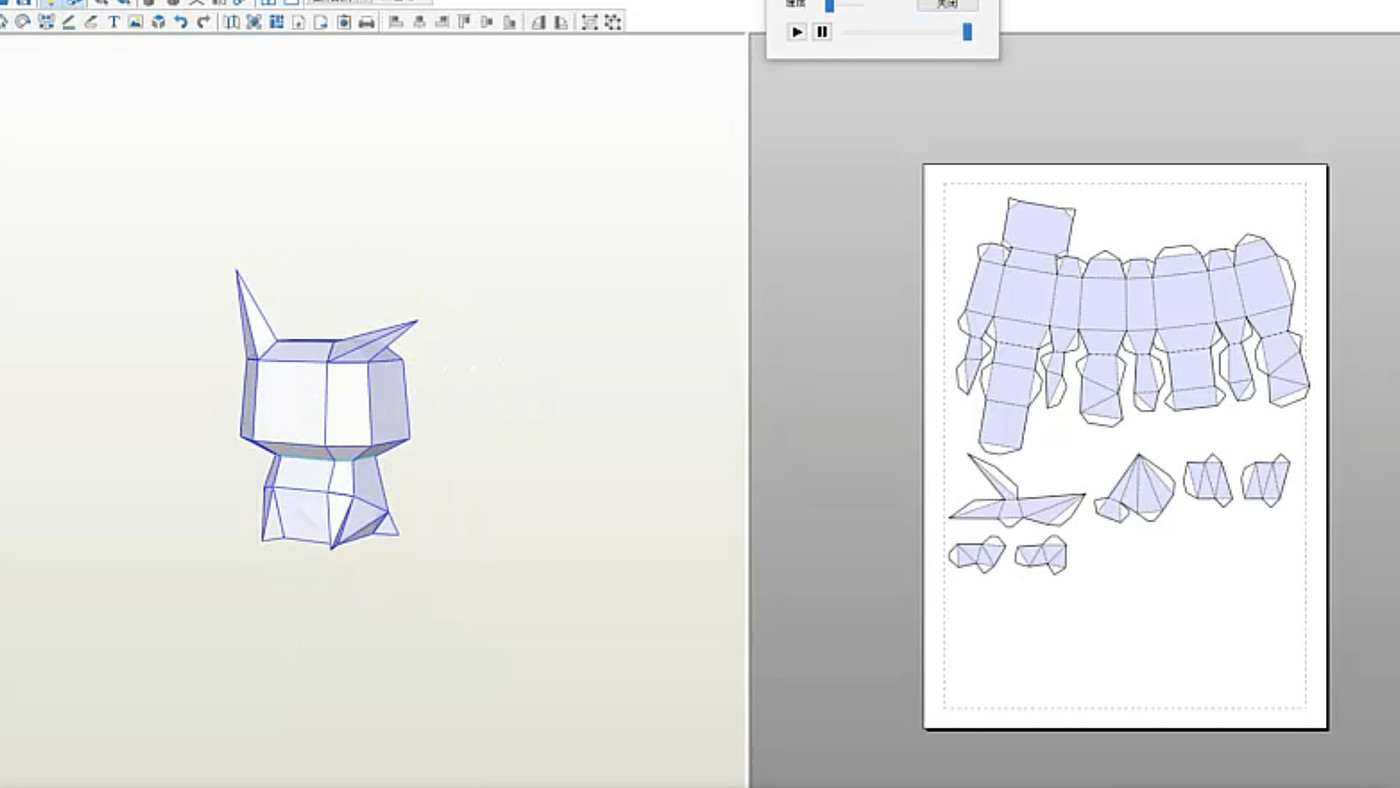Pause the unfolding animation
Screen dimensions: 1400x788
821,32
